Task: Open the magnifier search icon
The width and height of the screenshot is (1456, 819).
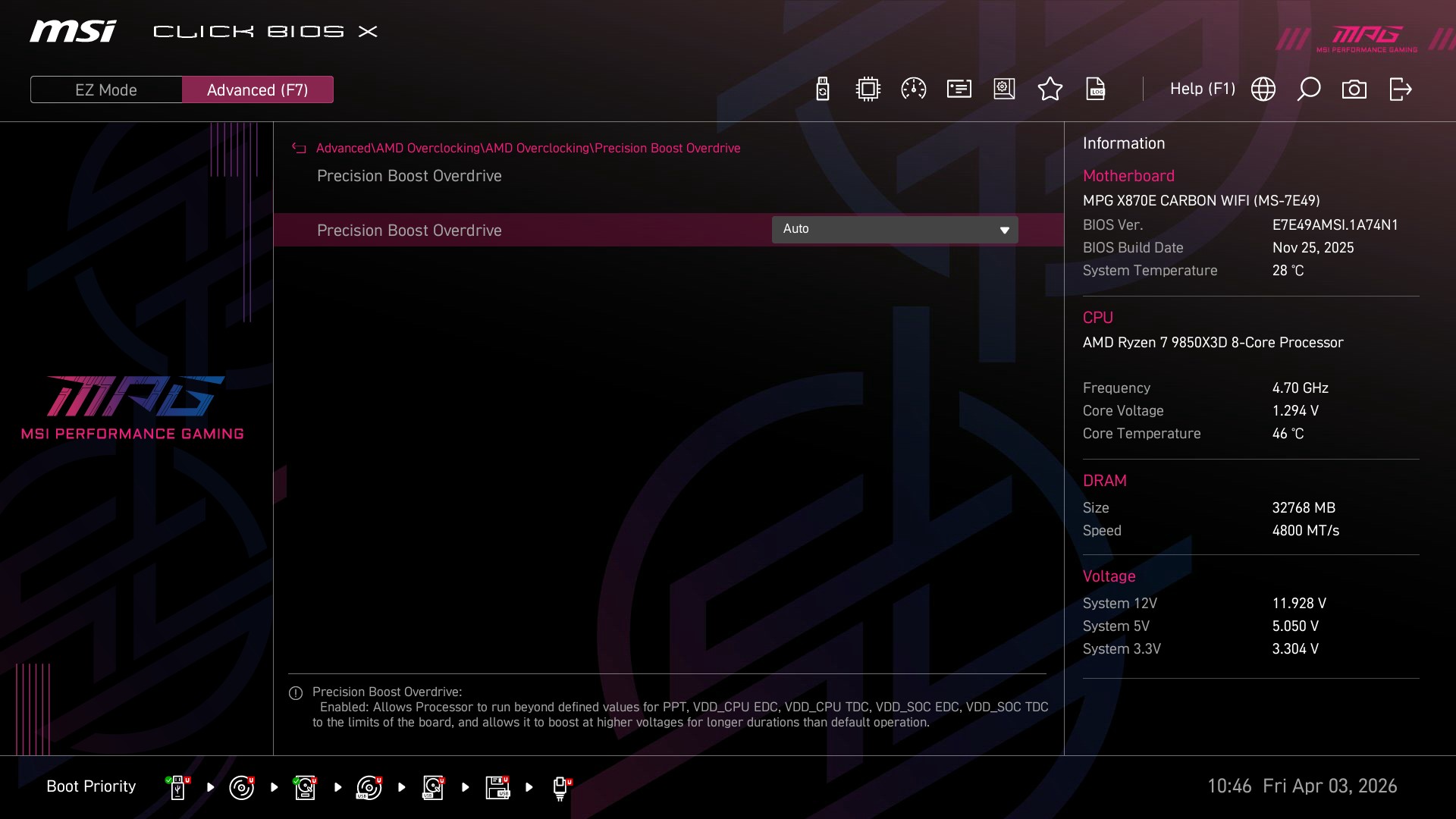Action: tap(1308, 89)
